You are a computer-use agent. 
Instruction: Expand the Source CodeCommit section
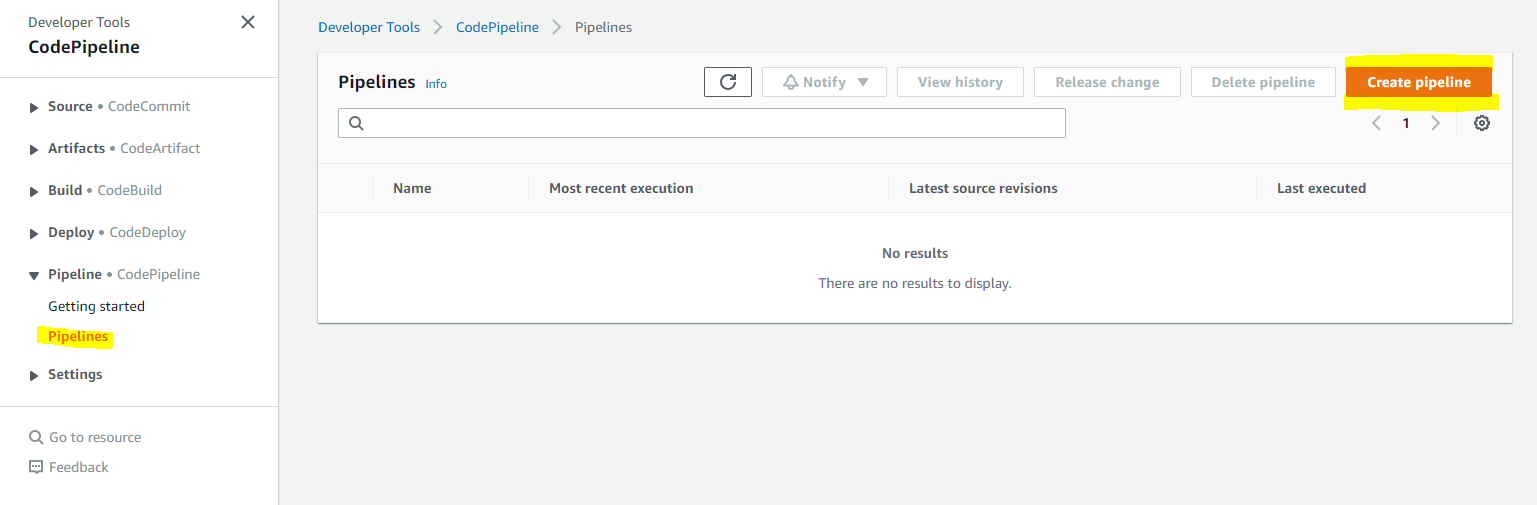point(36,107)
